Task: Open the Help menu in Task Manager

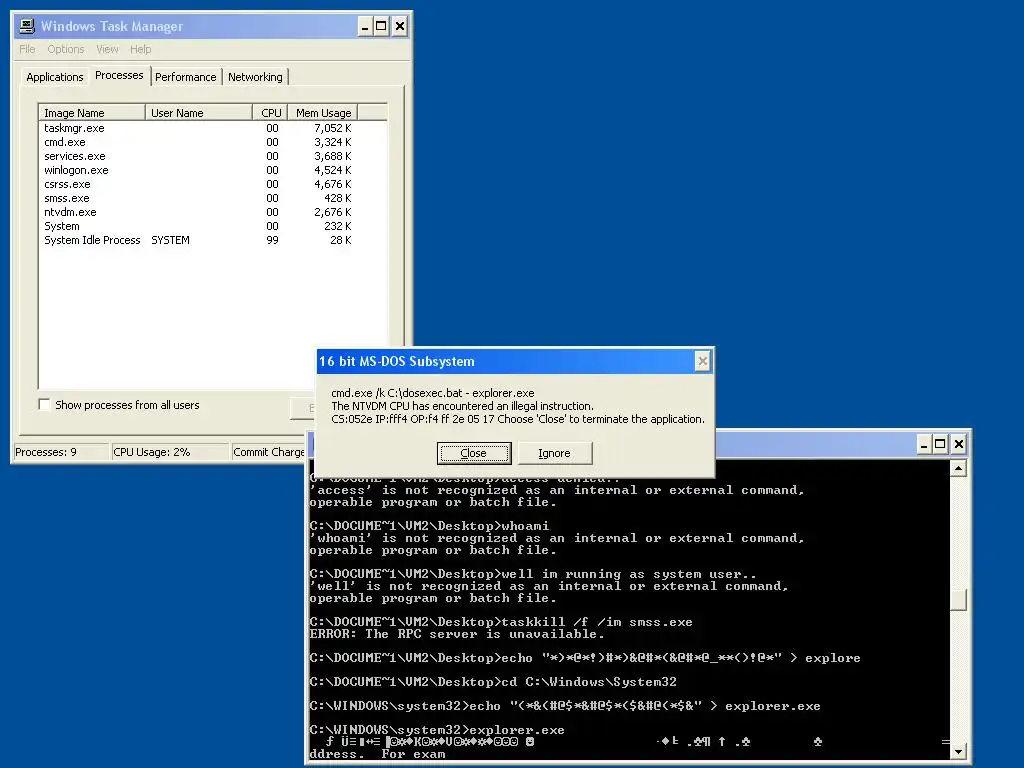Action: pos(140,49)
